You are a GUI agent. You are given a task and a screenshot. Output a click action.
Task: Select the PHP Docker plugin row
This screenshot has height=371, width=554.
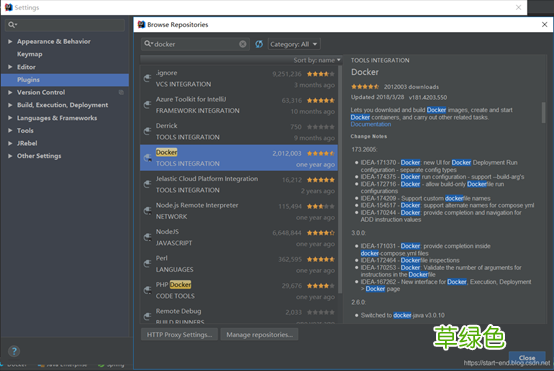click(x=239, y=290)
